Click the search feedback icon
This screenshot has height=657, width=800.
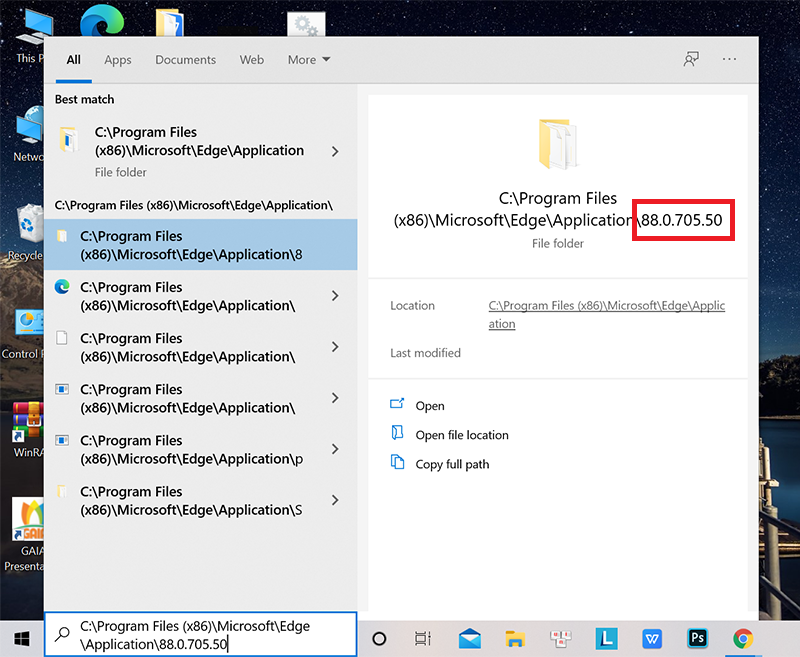click(691, 59)
